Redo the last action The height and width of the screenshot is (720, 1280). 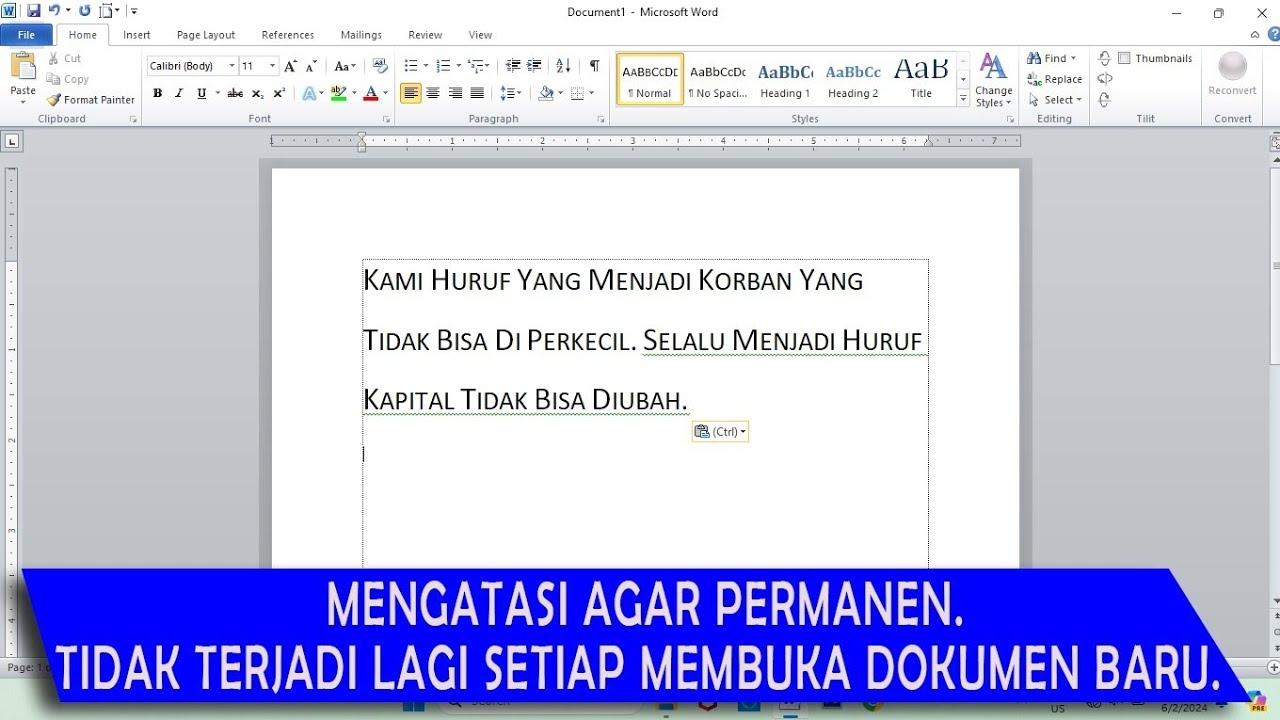coord(84,11)
